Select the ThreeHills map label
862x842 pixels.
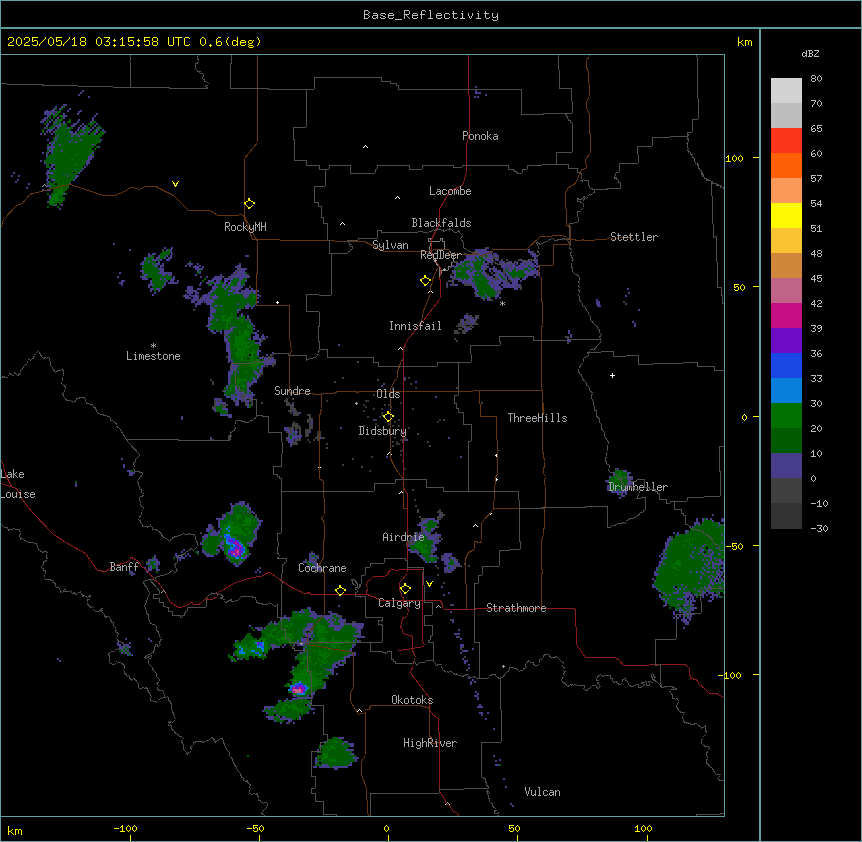[x=537, y=418]
